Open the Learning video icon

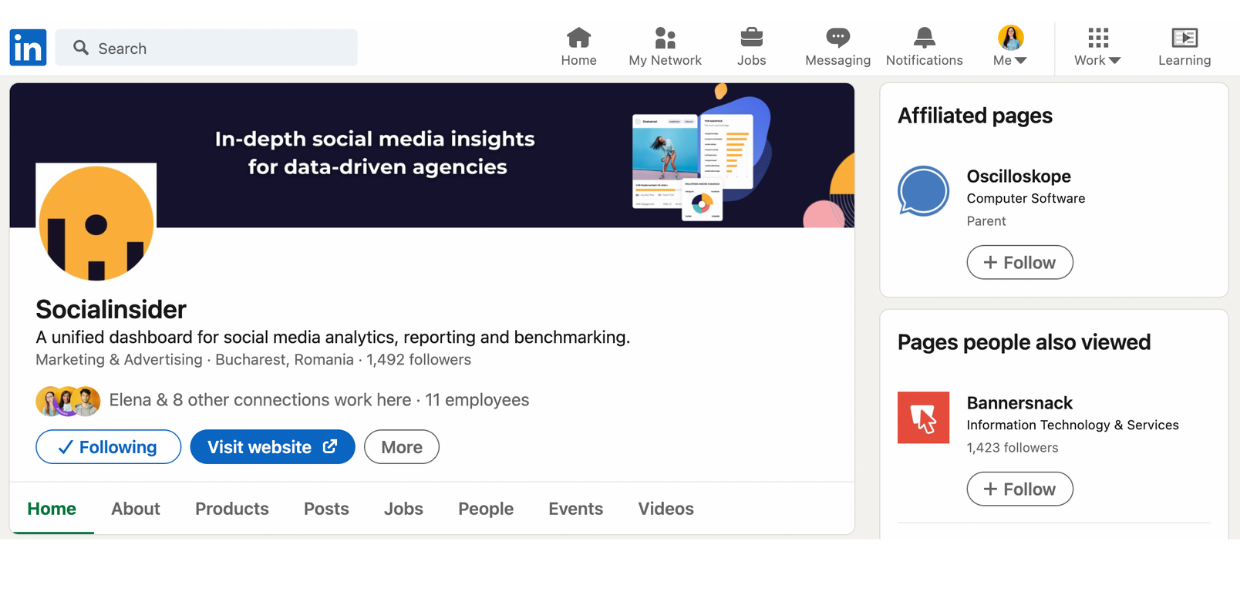click(1185, 38)
